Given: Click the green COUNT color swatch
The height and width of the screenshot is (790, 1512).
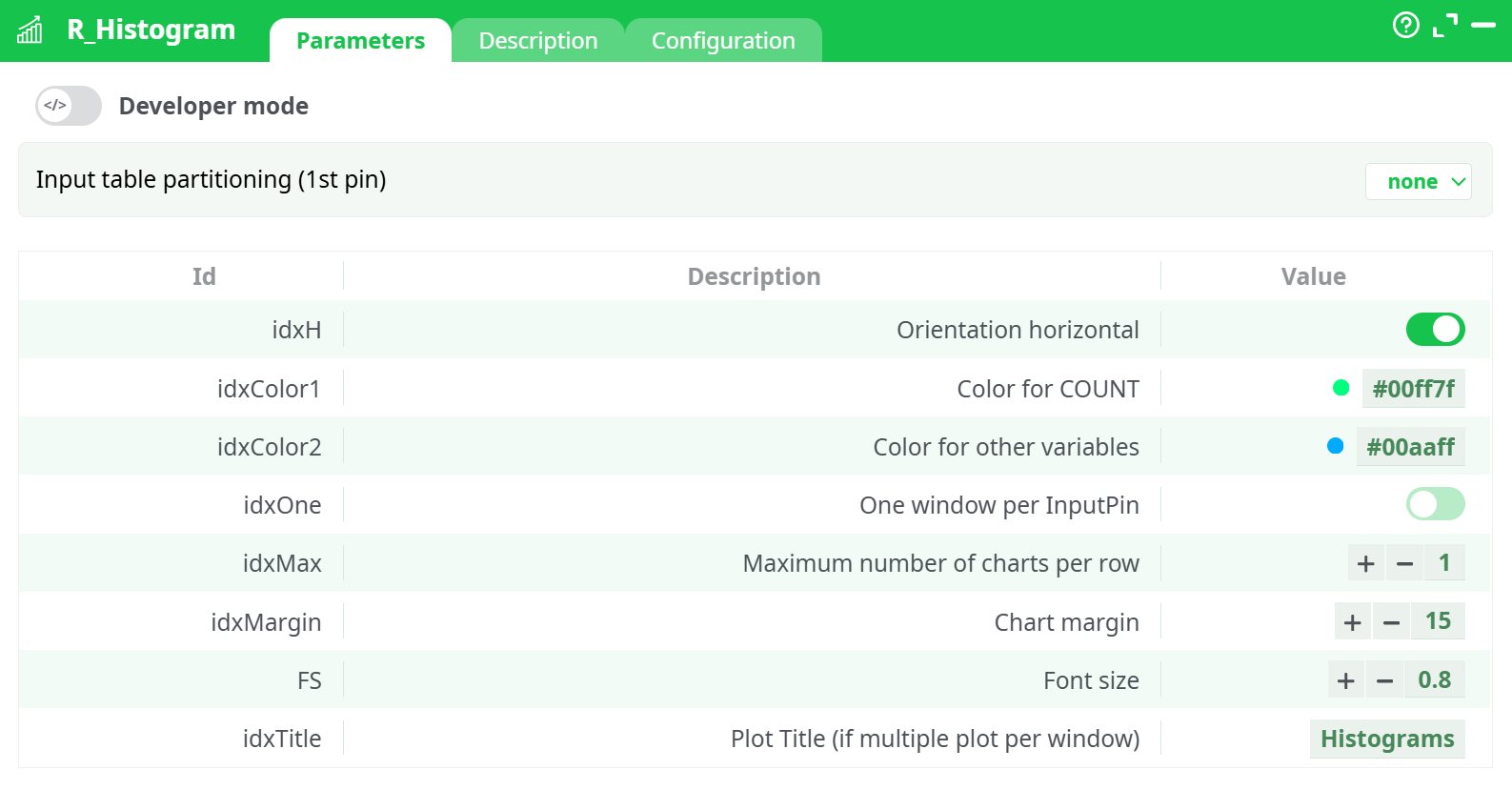Looking at the screenshot, I should [1341, 388].
